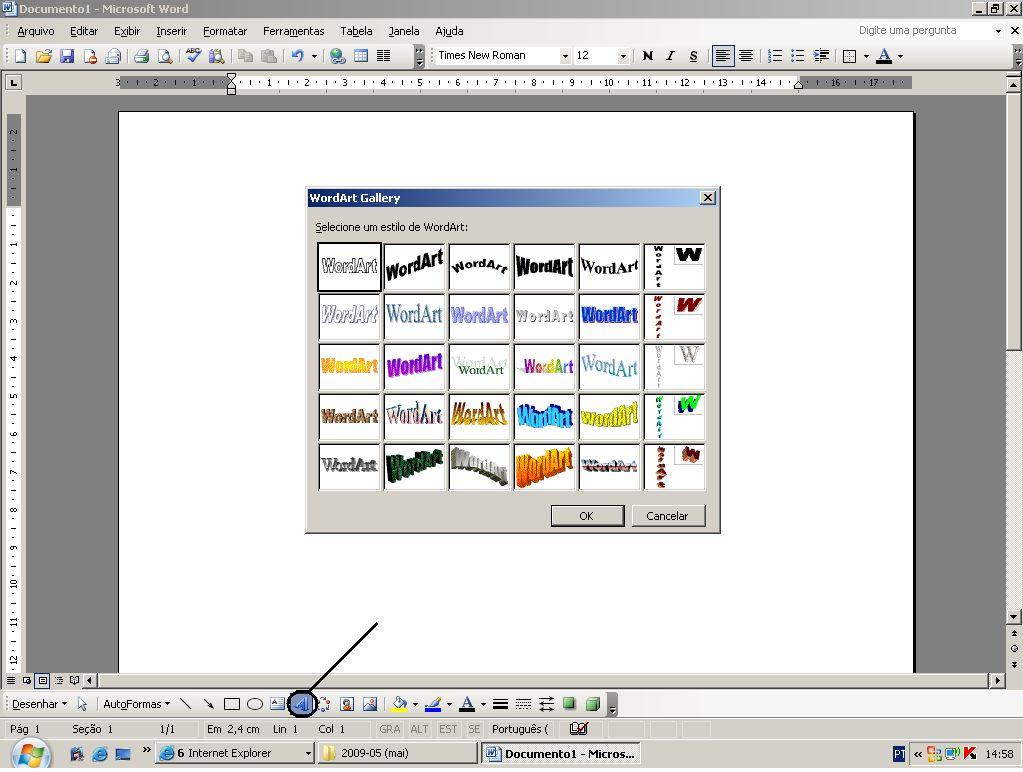This screenshot has width=1023, height=772.
Task: Select the Oval drawing tool
Action: tap(254, 704)
